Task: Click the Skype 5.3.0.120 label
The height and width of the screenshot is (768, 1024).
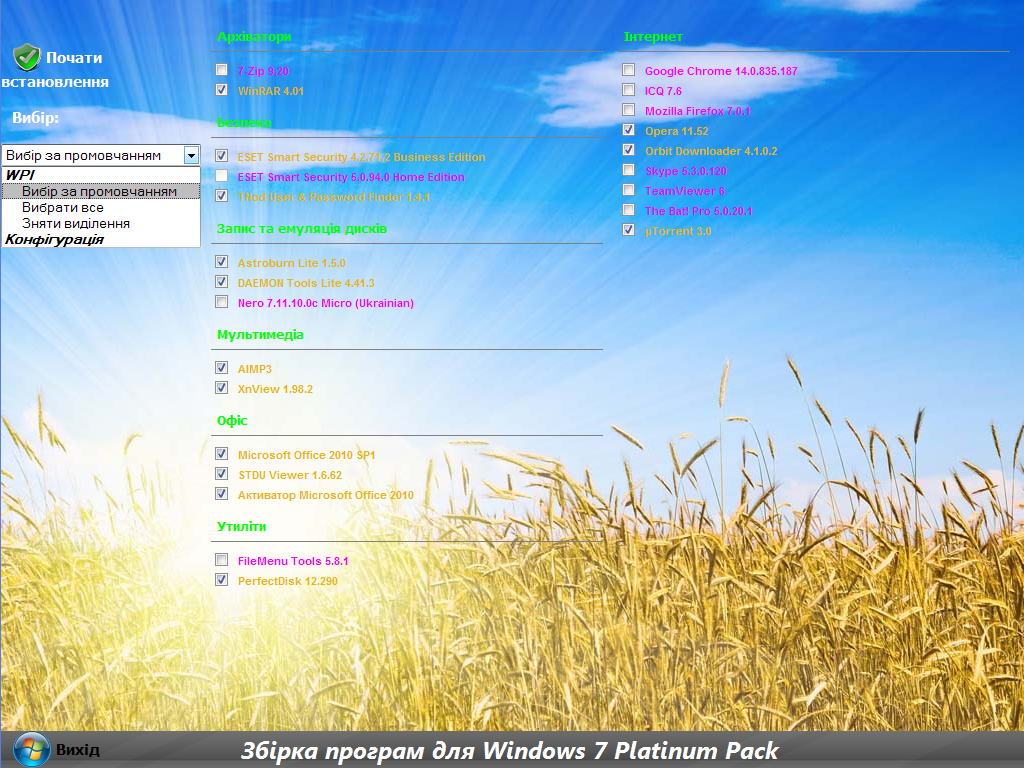Action: point(686,171)
